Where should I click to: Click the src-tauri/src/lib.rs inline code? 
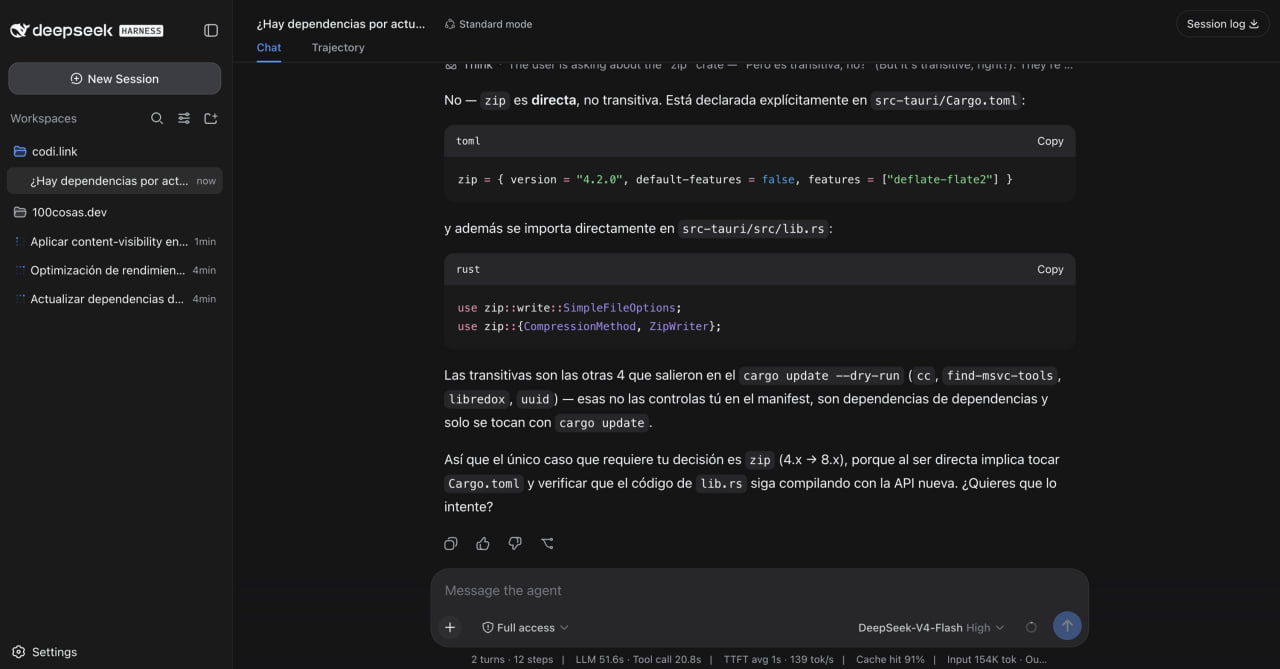tap(753, 229)
